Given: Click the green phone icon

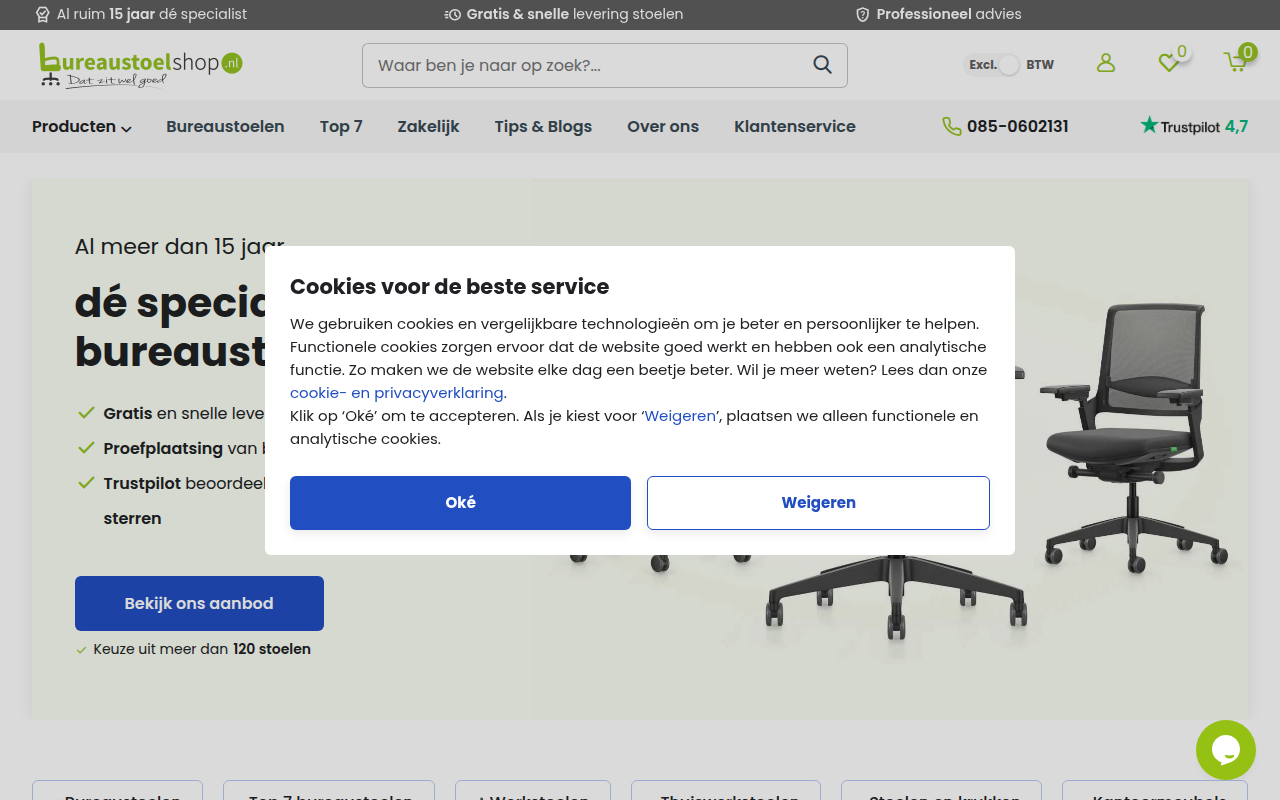Looking at the screenshot, I should pos(951,126).
